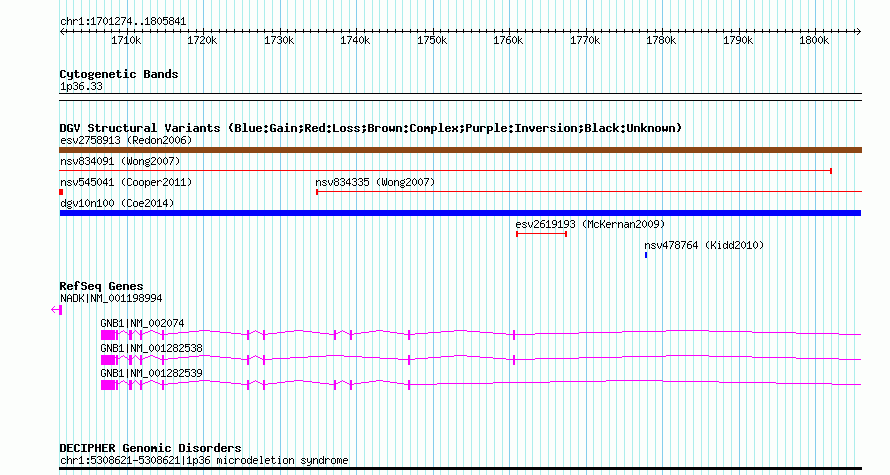Click the ruler's right arrowhead

(x=858, y=32)
